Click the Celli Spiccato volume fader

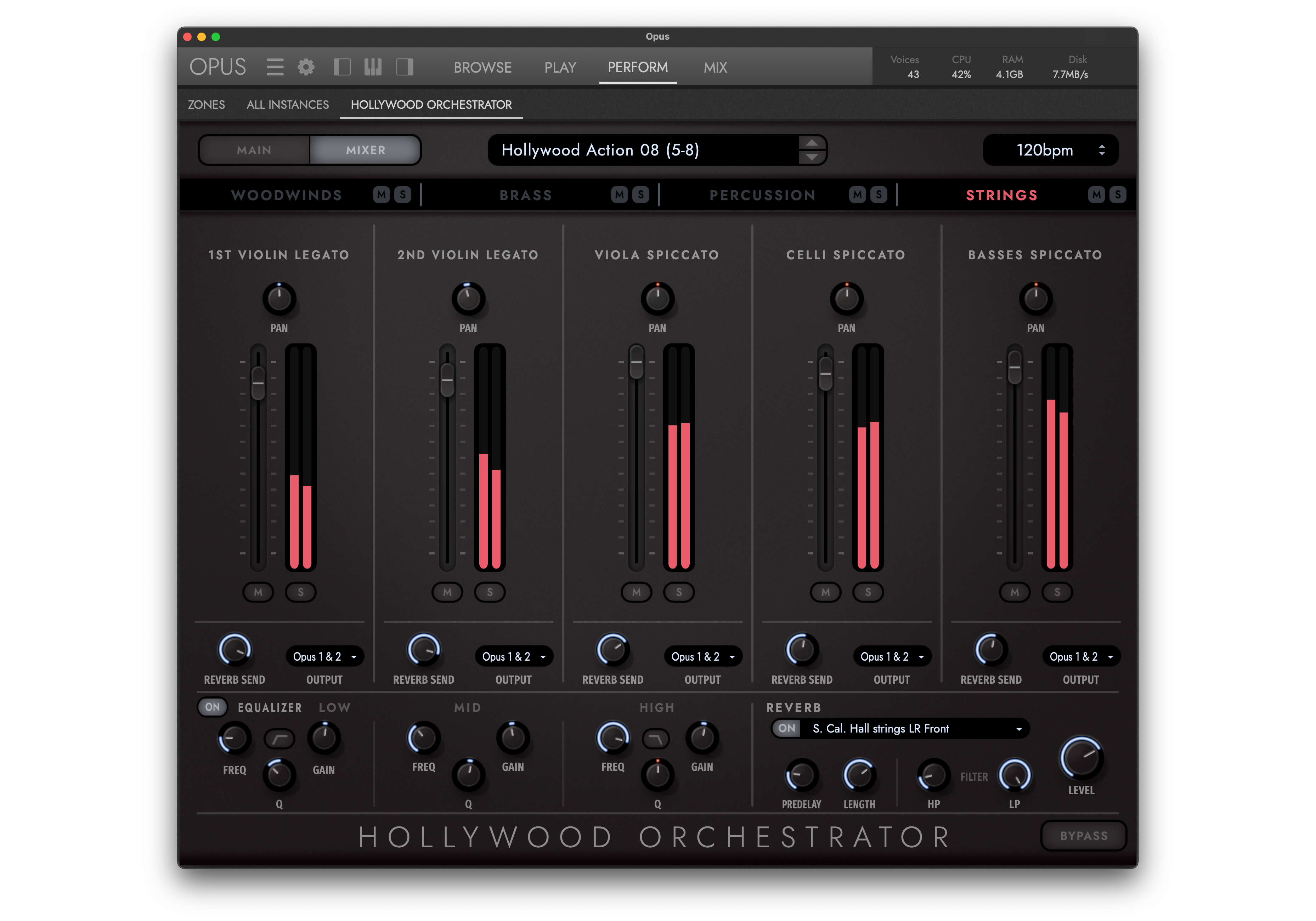(x=825, y=373)
